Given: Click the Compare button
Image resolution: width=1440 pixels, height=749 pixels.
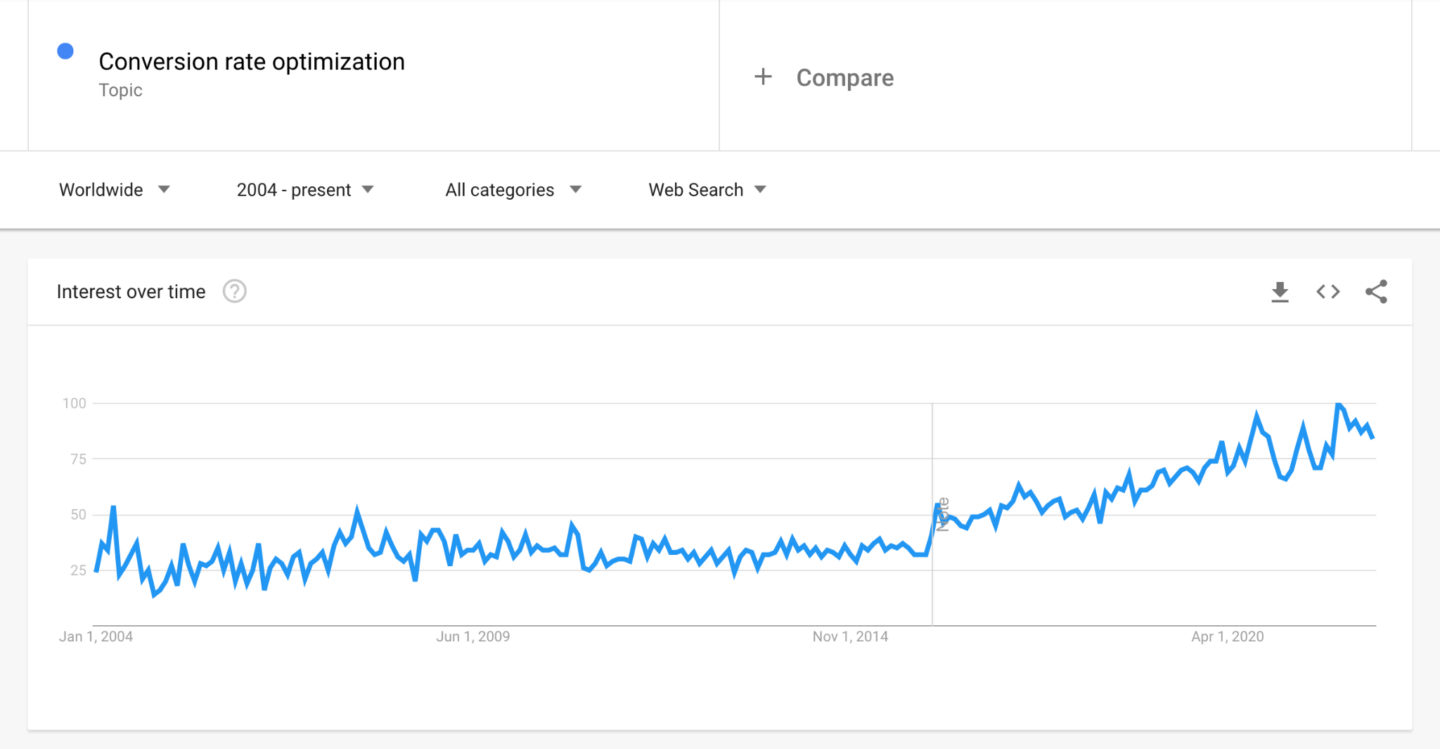Looking at the screenshot, I should pyautogui.click(x=844, y=78).
